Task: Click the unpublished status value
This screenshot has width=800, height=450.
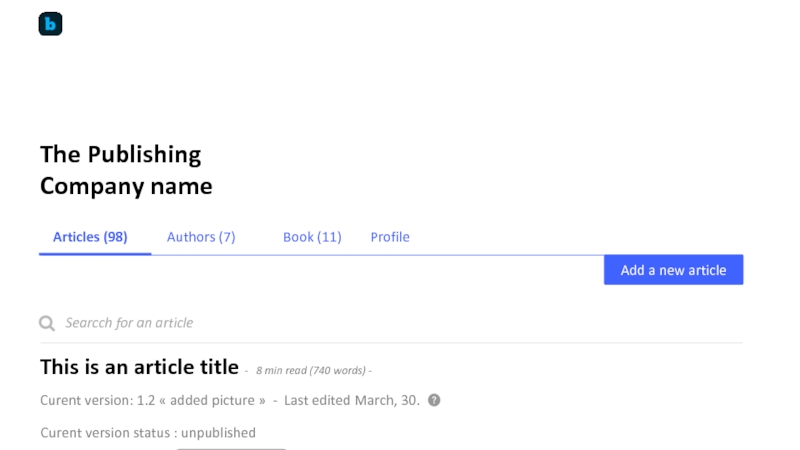Action: 218,433
